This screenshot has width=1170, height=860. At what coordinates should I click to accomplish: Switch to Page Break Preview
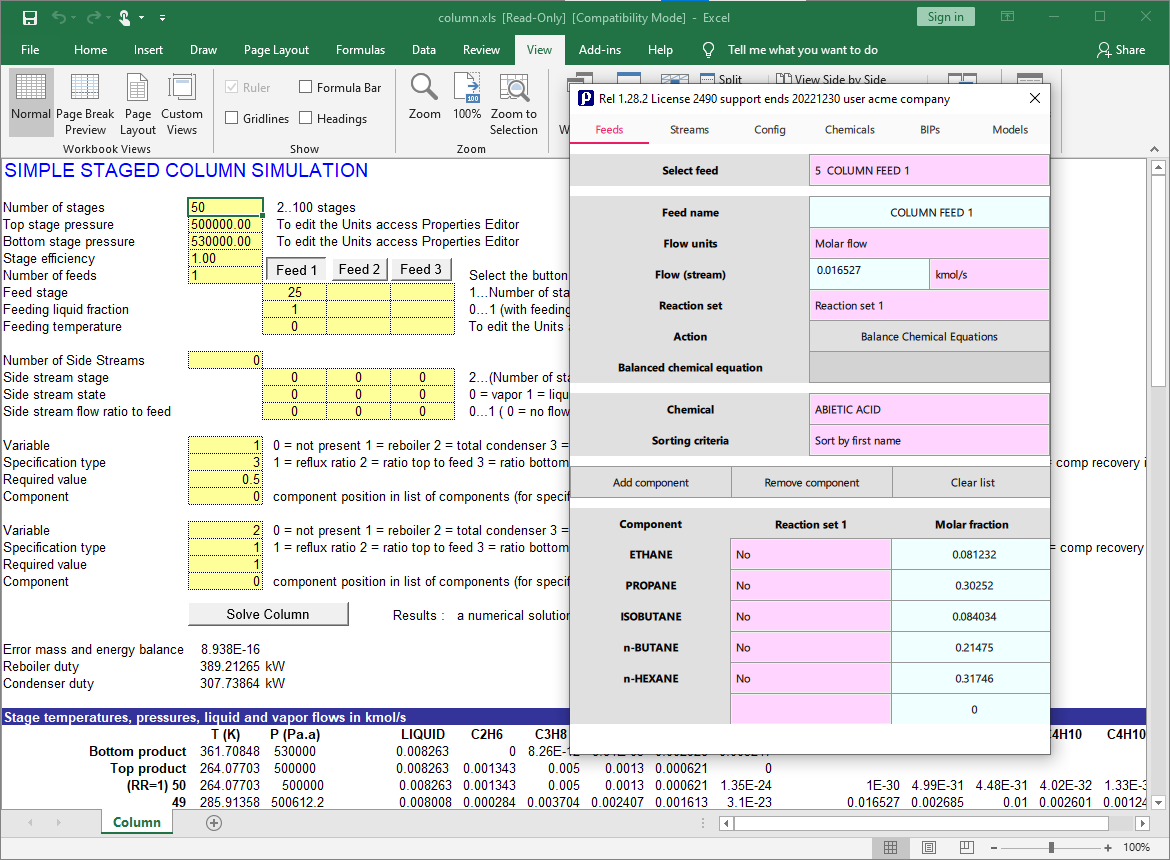(x=85, y=104)
